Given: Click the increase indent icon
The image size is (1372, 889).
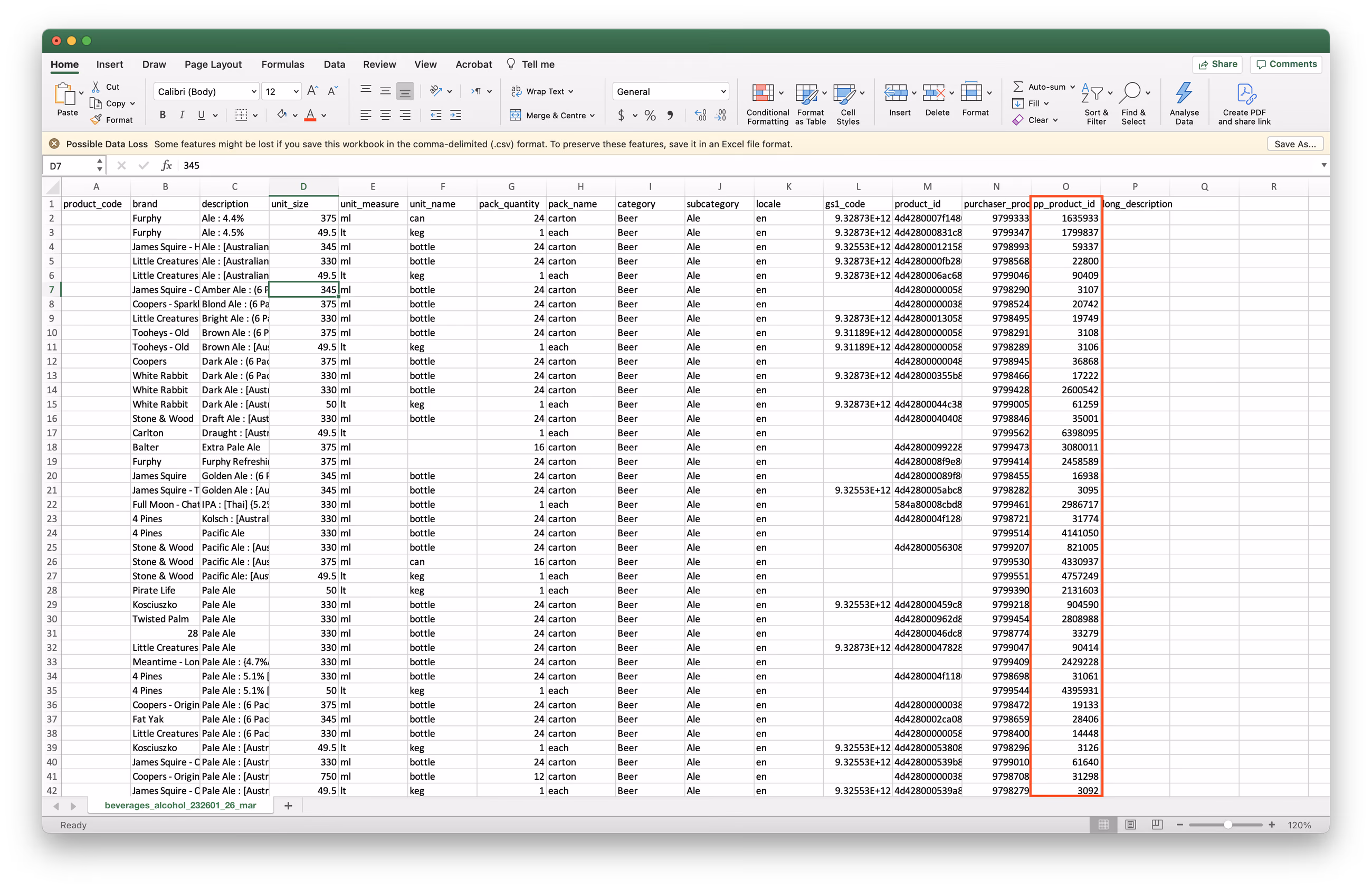Looking at the screenshot, I should coord(455,115).
